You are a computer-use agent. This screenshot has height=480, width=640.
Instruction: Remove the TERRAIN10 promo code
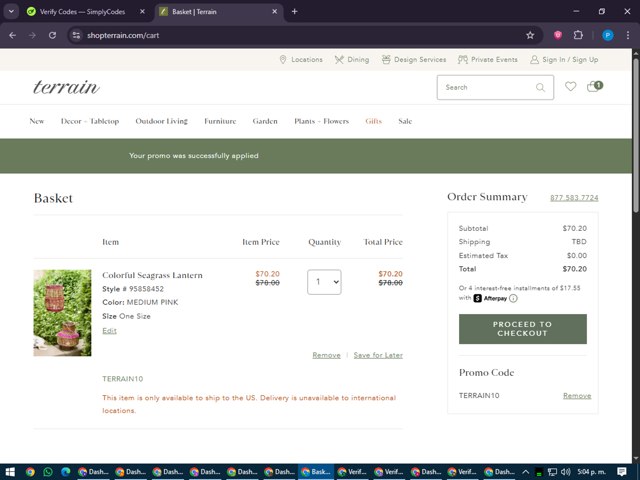[577, 396]
